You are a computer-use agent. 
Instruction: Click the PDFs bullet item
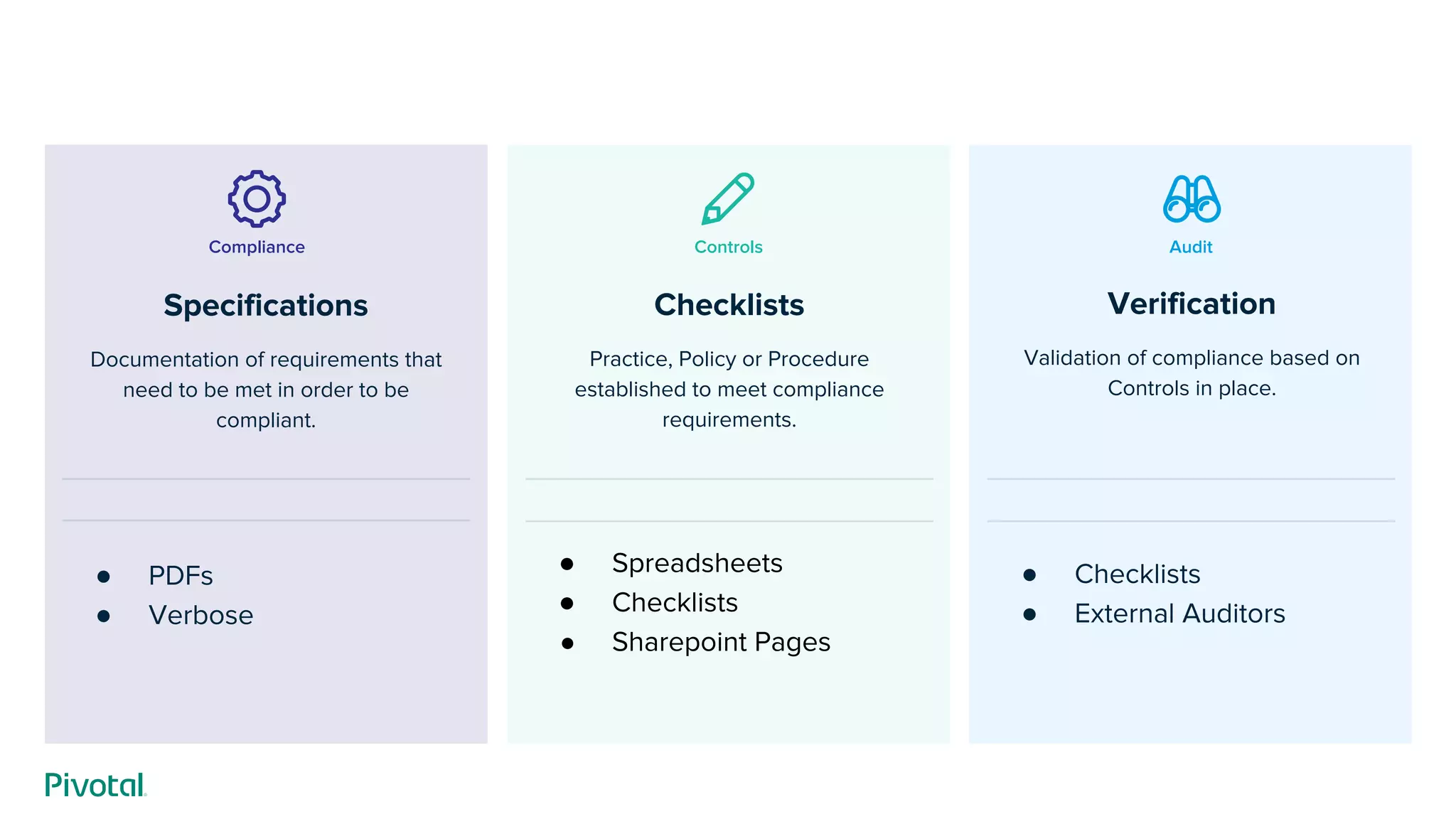[181, 575]
